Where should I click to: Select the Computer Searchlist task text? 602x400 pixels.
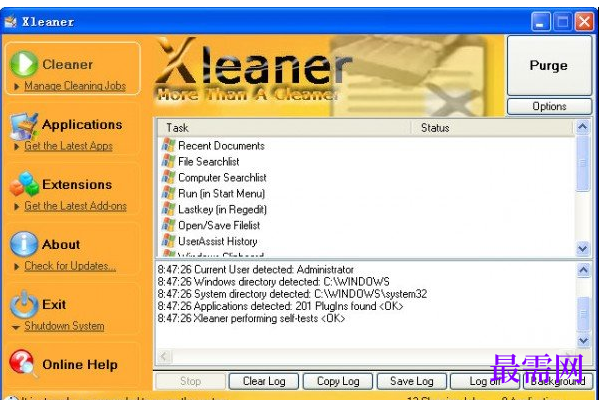click(222, 178)
